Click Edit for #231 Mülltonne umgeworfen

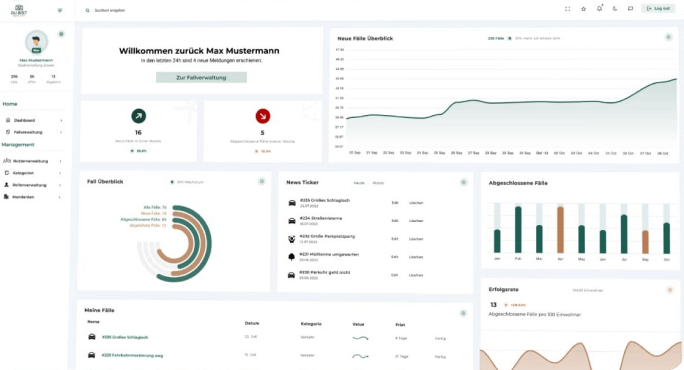(x=395, y=257)
